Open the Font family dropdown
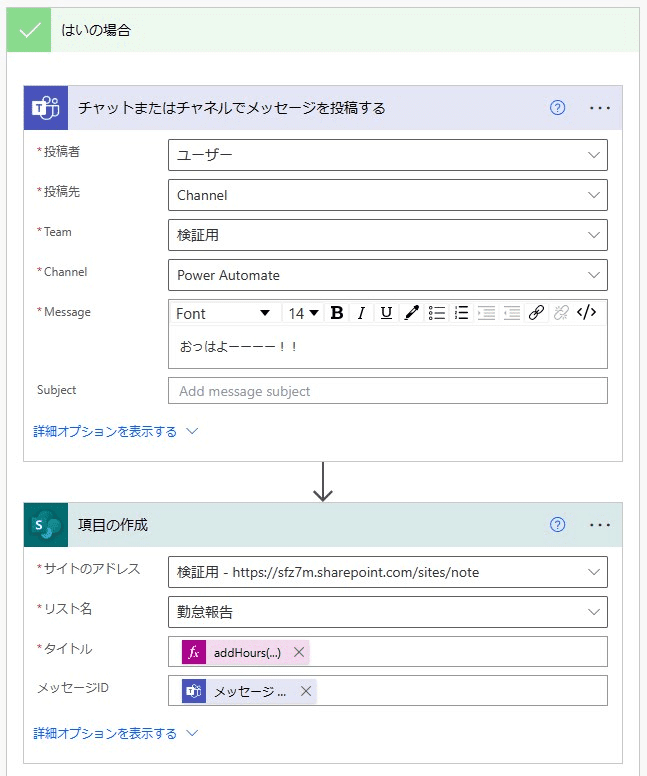Screen dimensions: 647x776 coord(223,313)
